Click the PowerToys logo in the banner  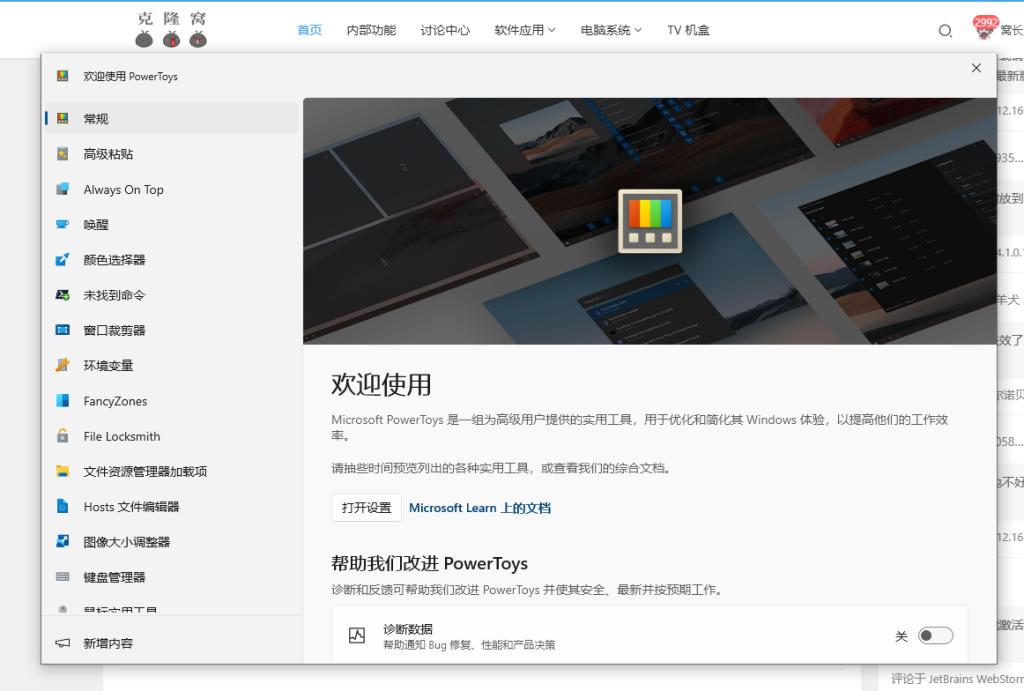(x=650, y=221)
